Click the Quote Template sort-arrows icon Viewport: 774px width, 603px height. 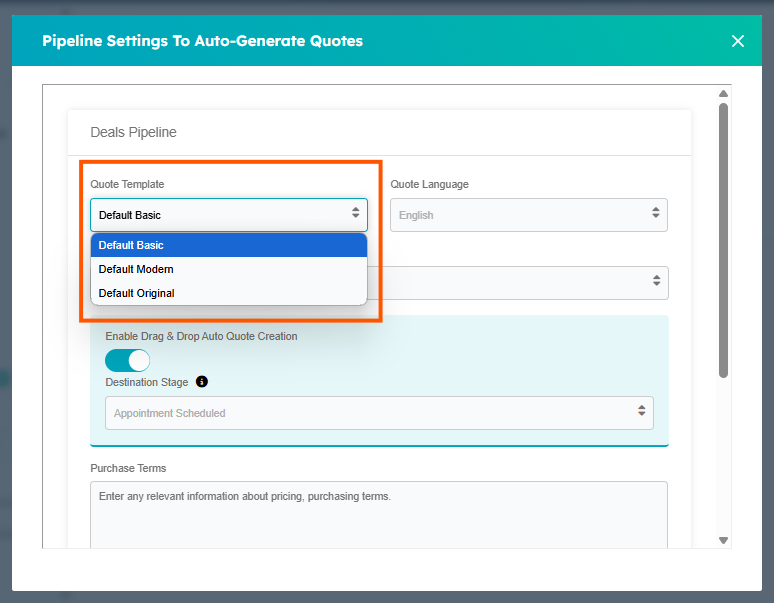355,214
